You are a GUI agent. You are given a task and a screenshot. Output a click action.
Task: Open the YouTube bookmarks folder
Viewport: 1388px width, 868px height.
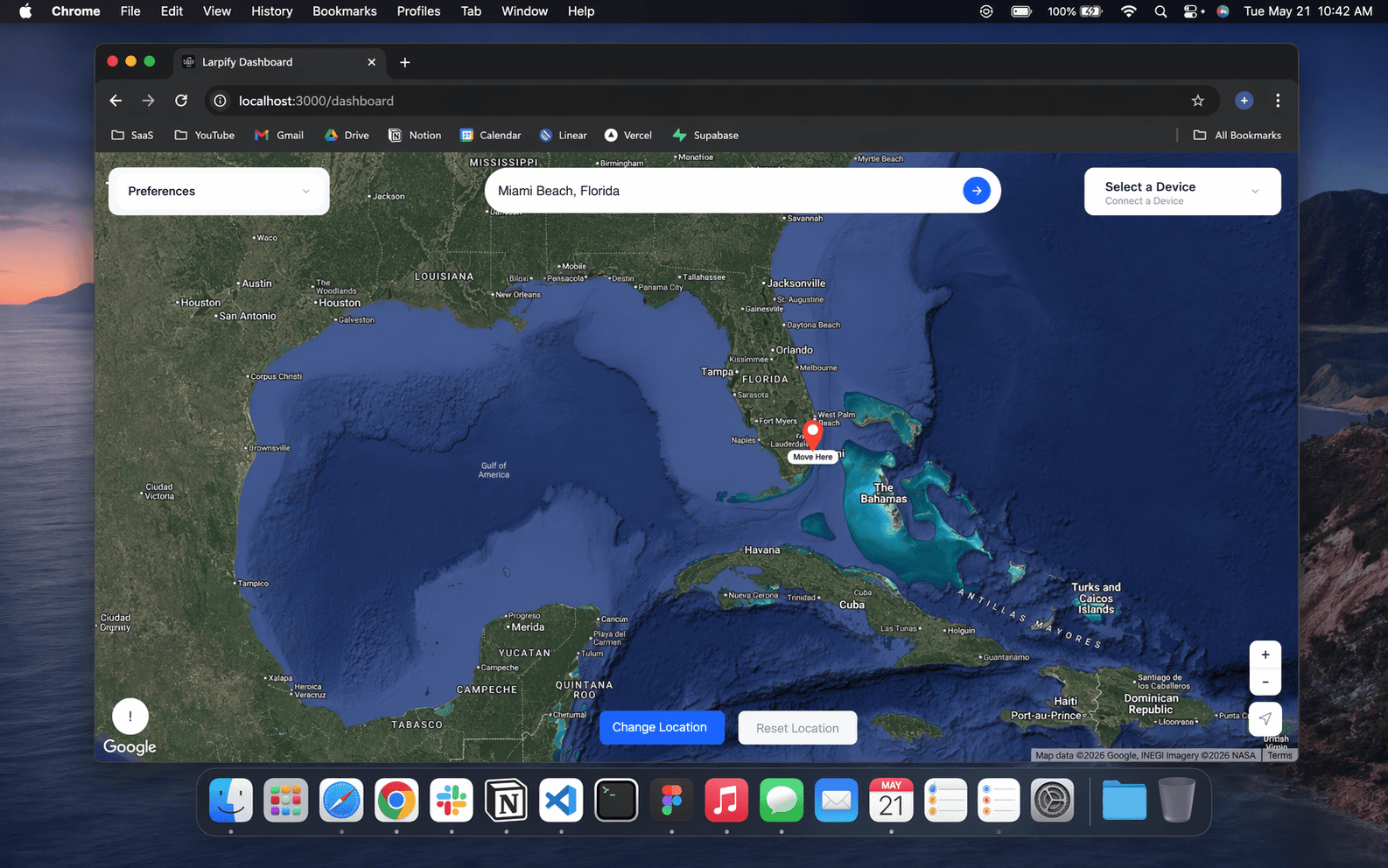pyautogui.click(x=205, y=136)
